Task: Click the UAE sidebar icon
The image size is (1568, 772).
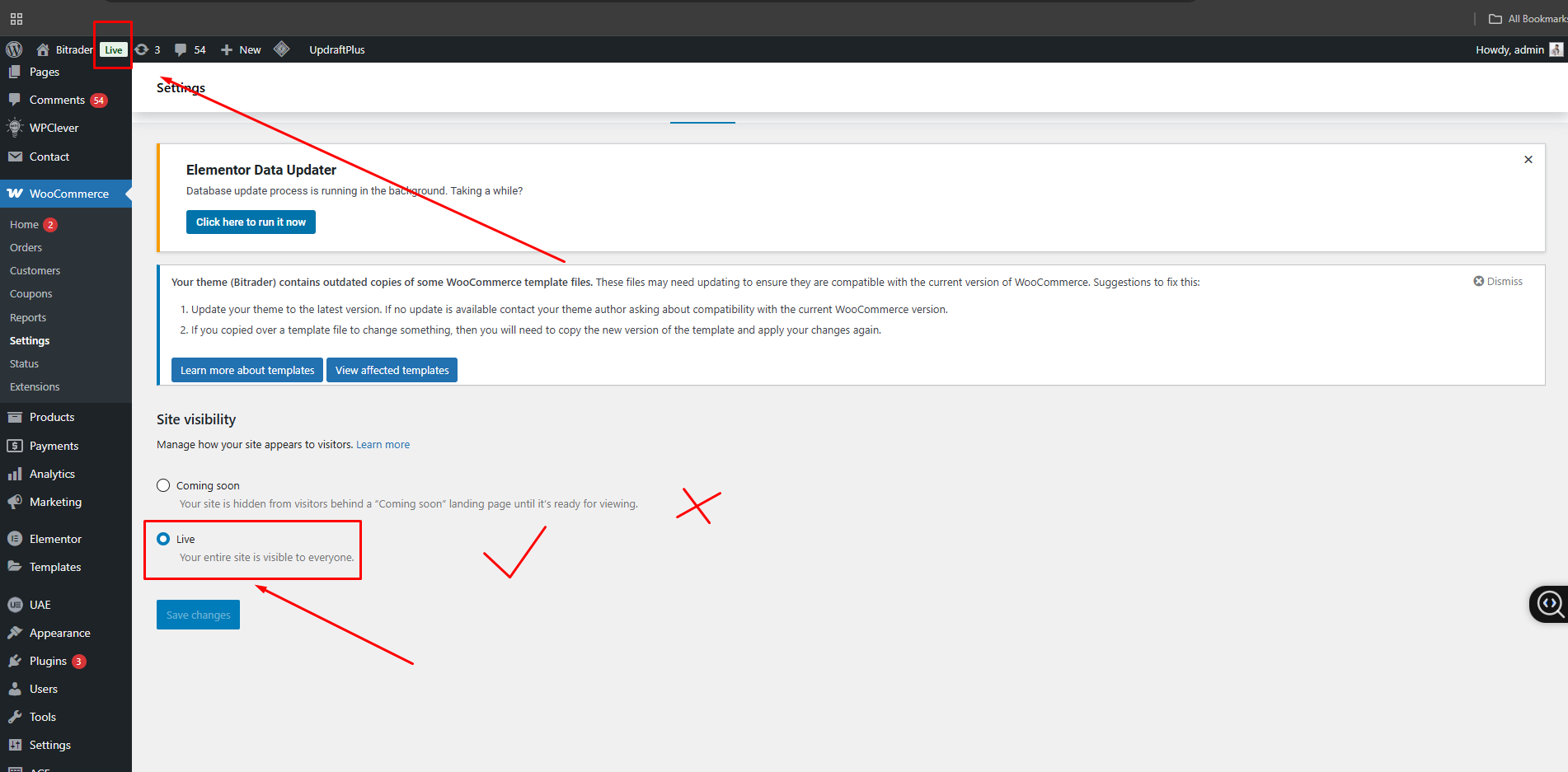Action: coord(14,605)
